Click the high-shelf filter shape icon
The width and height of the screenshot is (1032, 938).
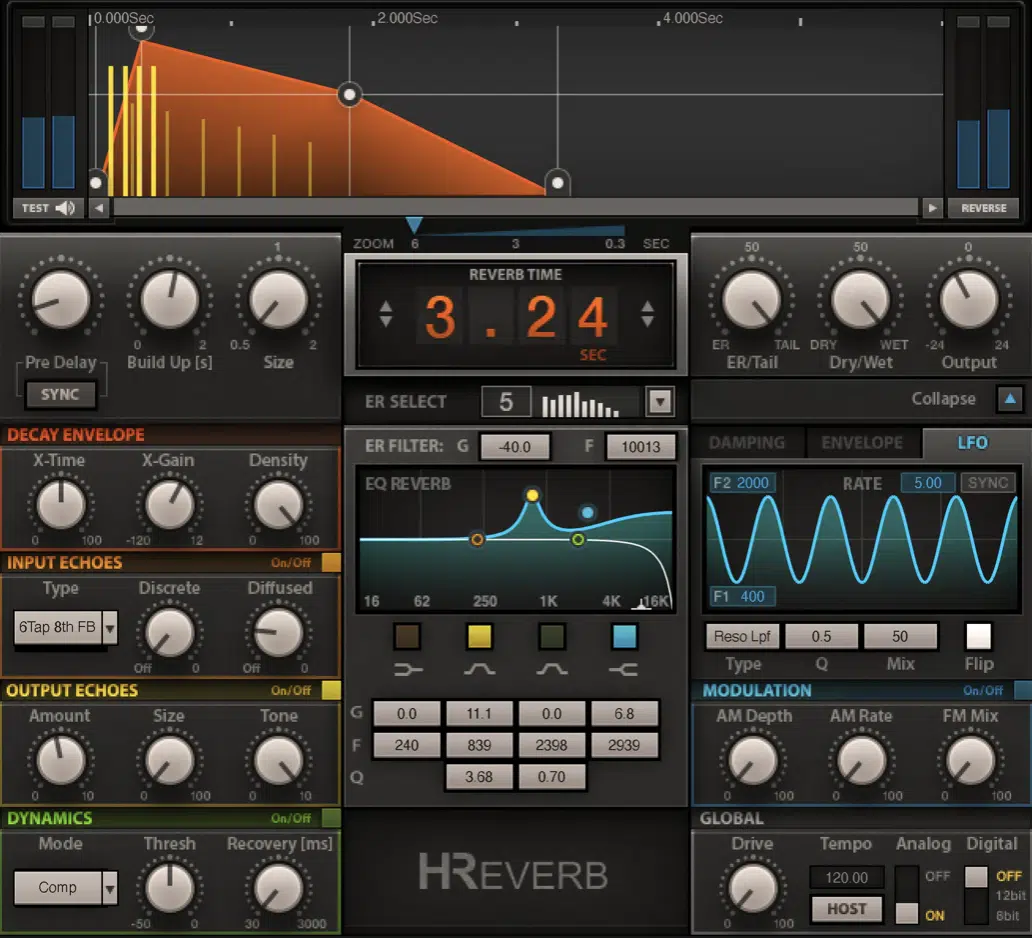[623, 669]
